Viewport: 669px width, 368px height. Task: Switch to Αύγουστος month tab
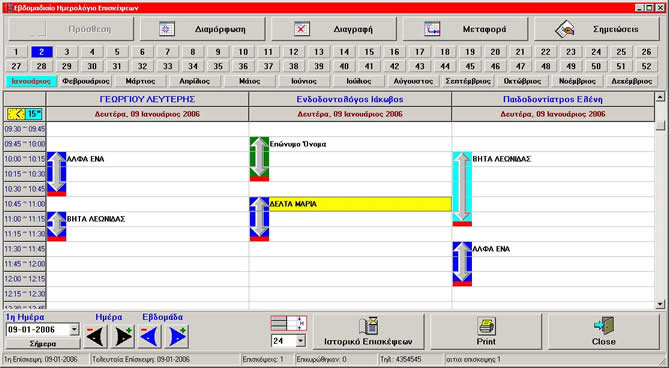(x=413, y=81)
